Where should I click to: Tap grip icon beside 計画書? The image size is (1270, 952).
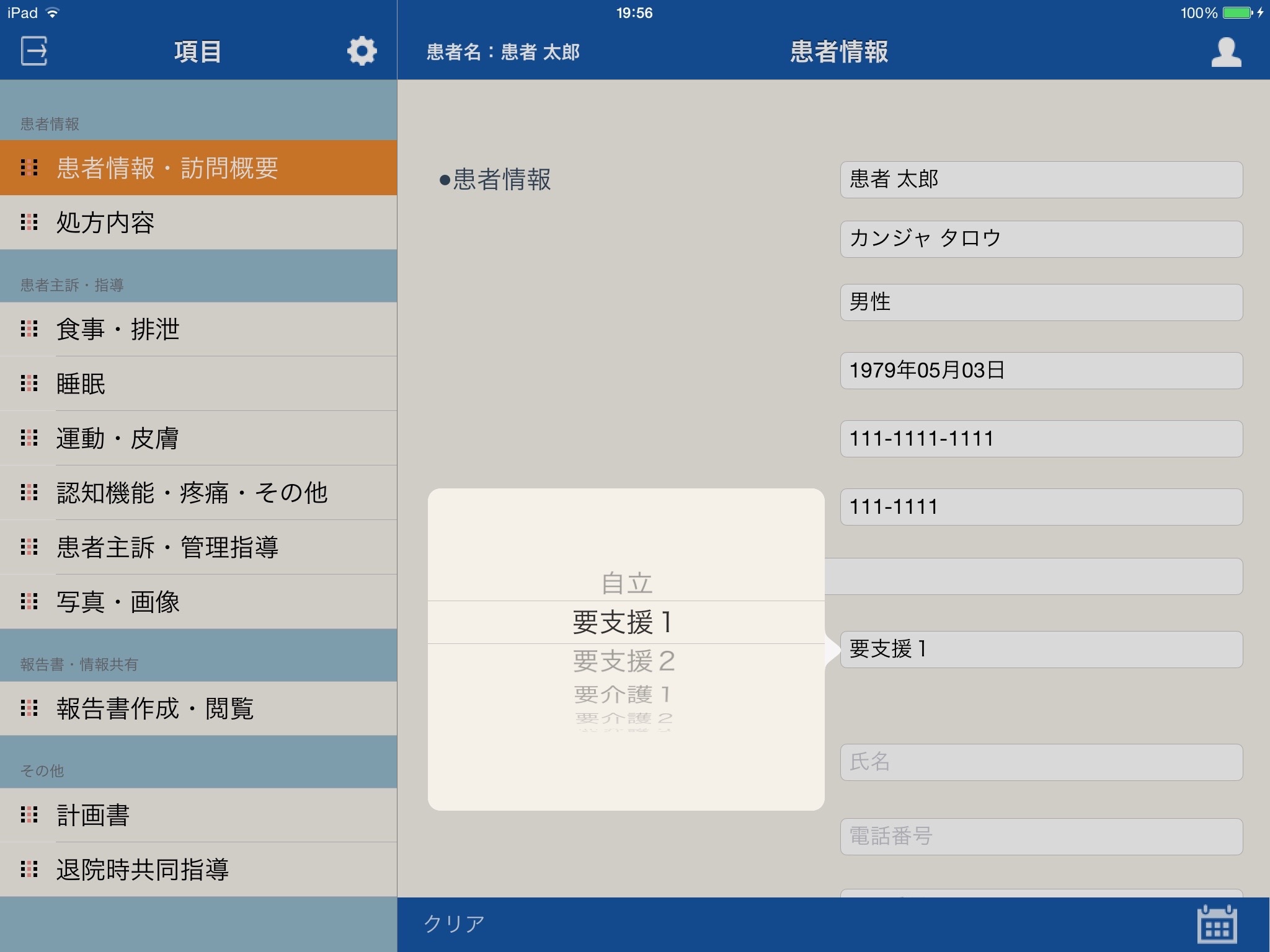click(29, 814)
